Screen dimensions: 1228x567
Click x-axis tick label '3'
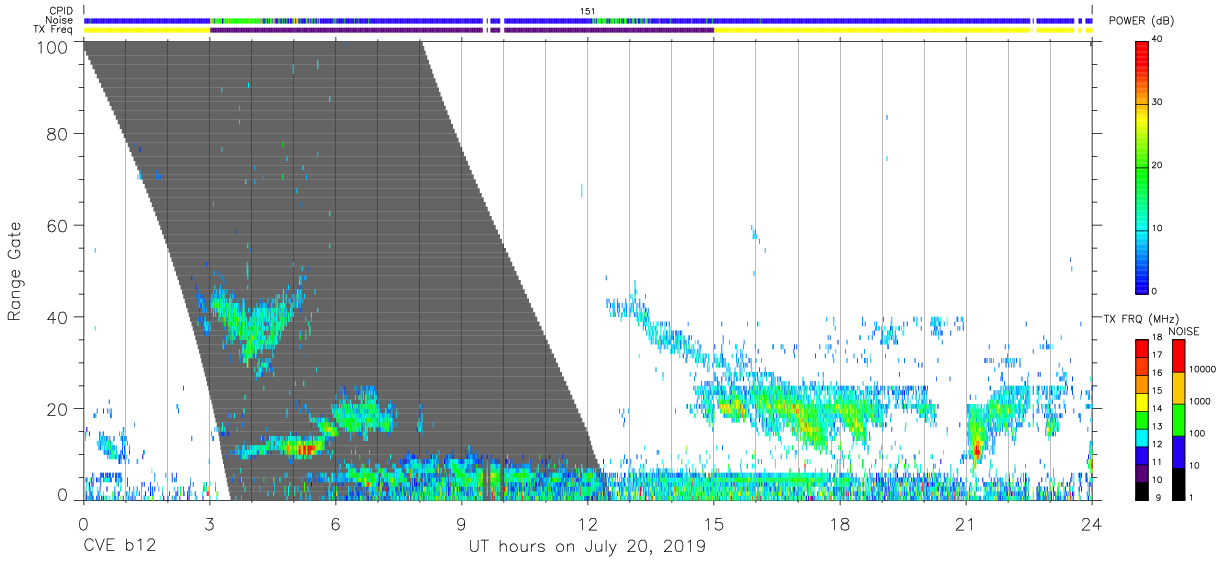click(x=209, y=523)
